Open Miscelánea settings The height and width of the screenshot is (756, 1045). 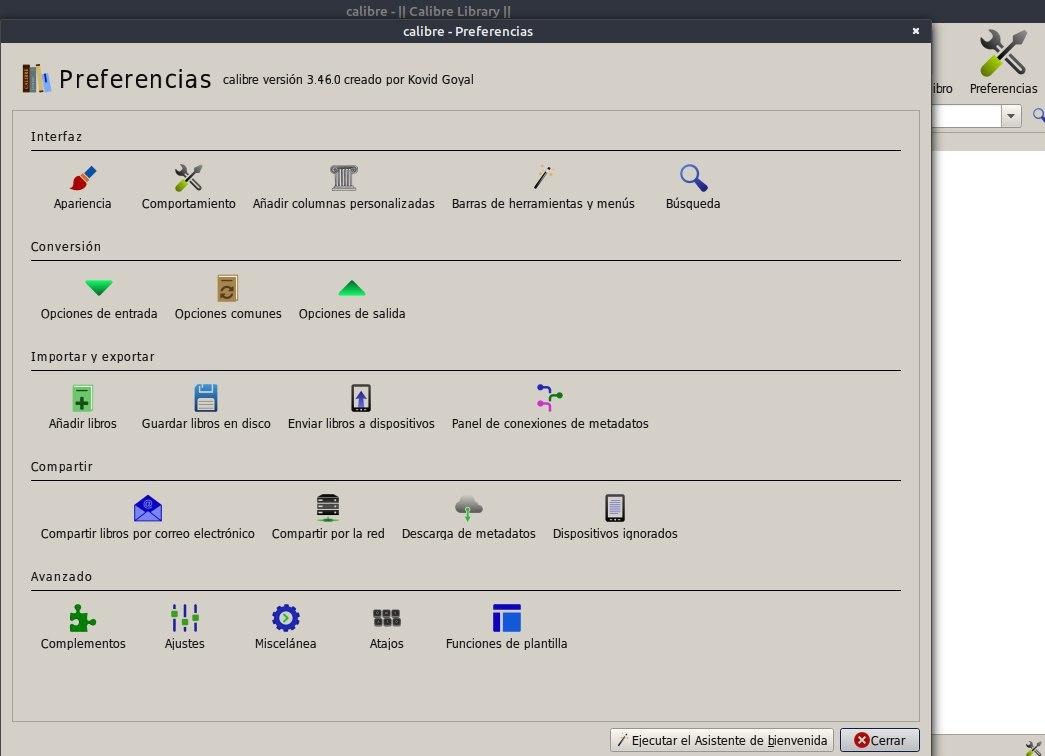point(285,627)
